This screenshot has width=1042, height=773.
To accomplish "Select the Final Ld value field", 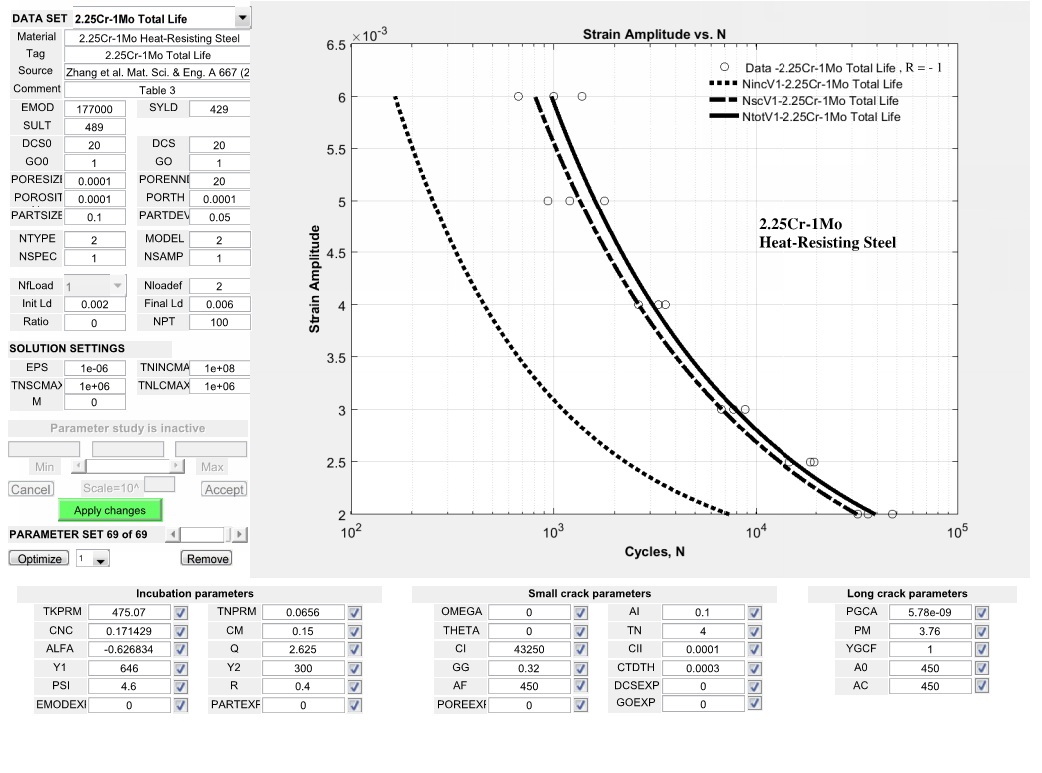I will pyautogui.click(x=219, y=305).
